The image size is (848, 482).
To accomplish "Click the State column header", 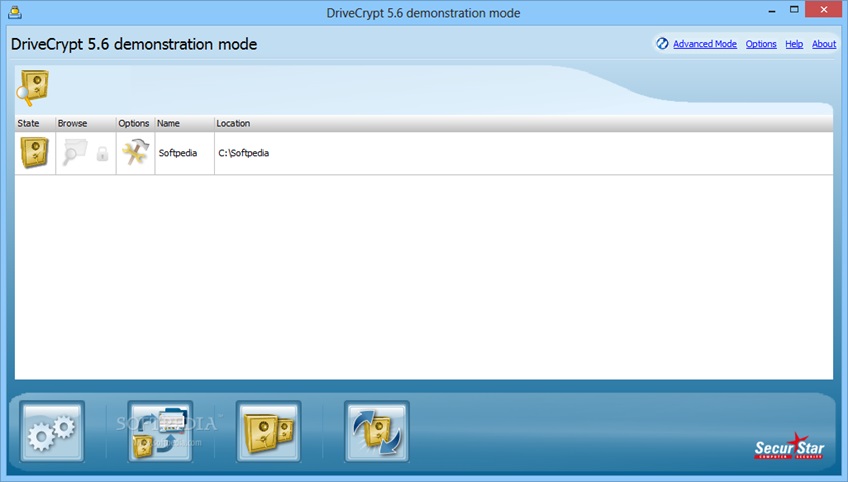I will [x=35, y=123].
